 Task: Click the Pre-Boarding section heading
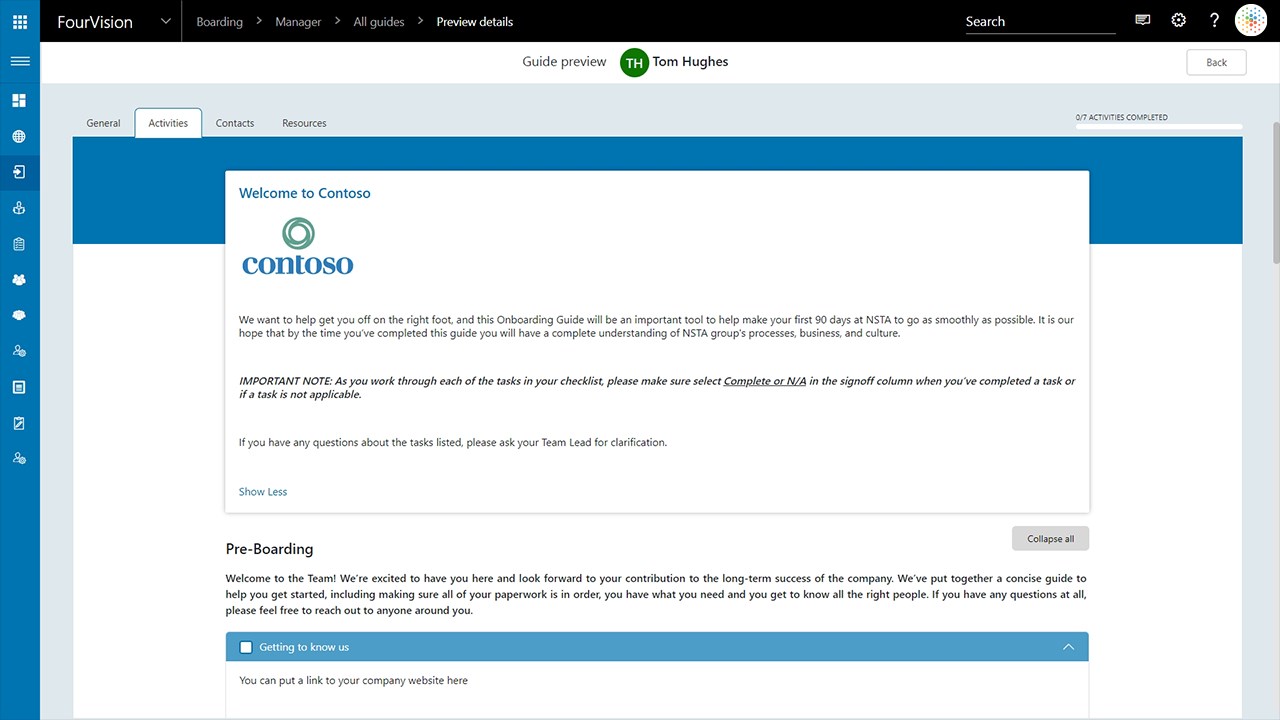269,549
